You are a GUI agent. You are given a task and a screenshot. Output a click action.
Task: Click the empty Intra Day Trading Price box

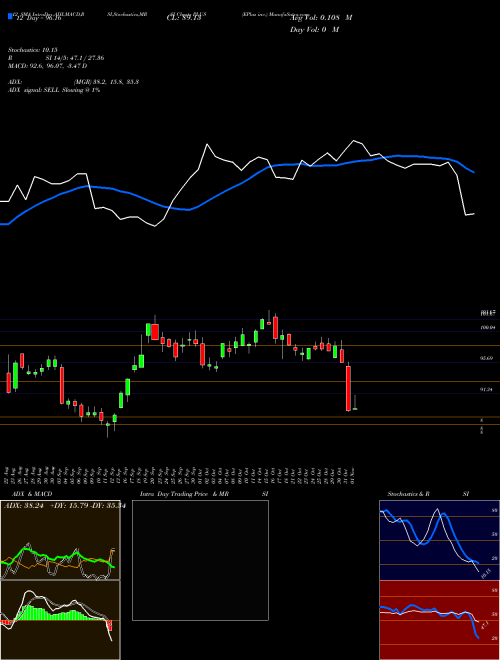(x=200, y=560)
